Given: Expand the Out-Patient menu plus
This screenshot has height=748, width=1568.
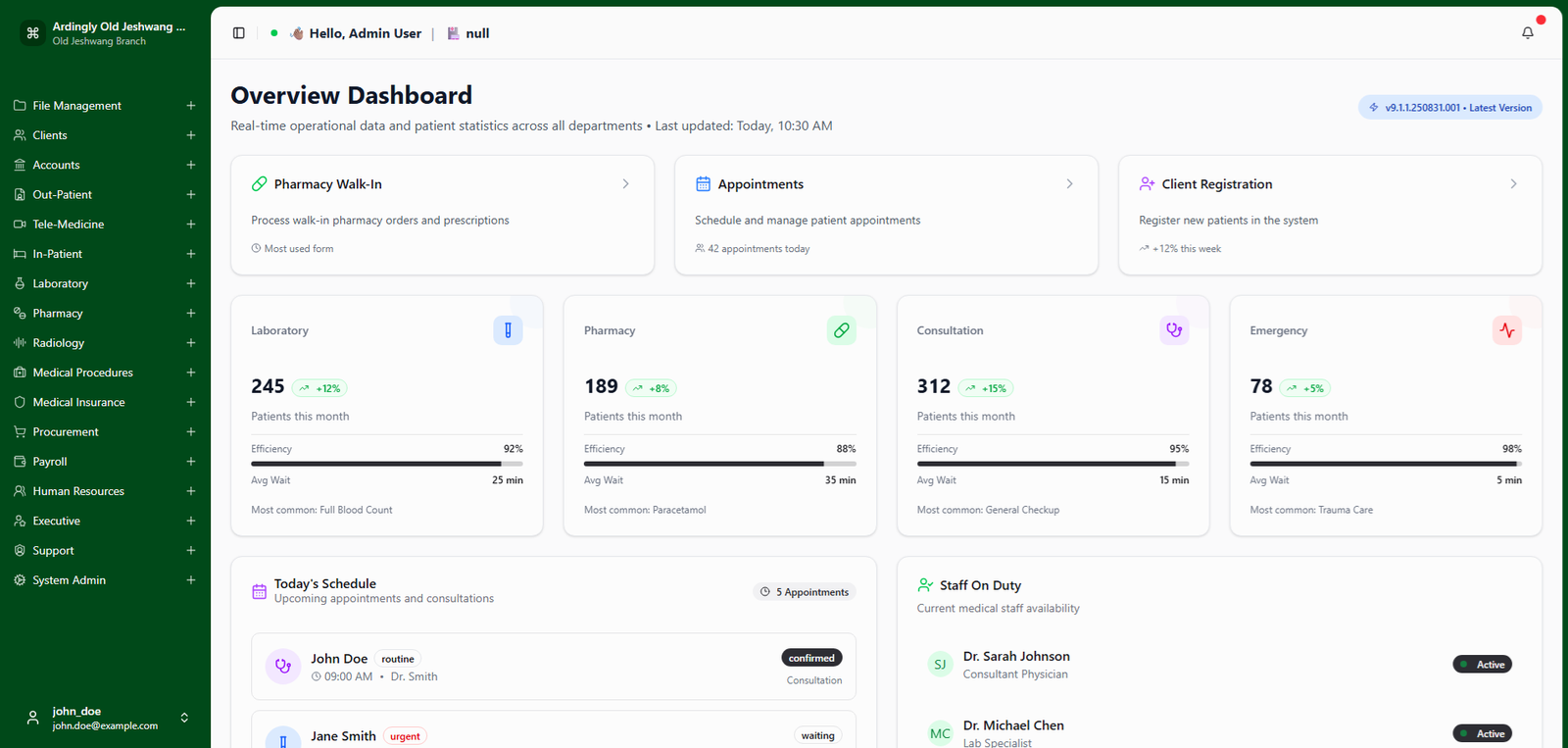Looking at the screenshot, I should [x=191, y=194].
